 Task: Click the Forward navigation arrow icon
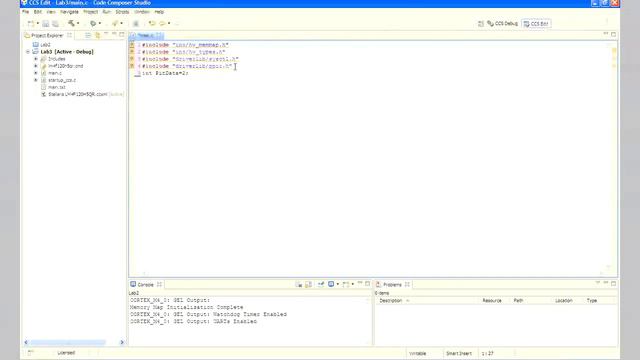pyautogui.click(x=162, y=24)
